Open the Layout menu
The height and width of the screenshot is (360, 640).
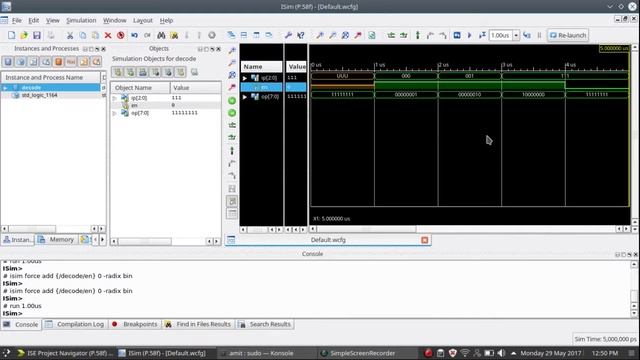[143, 20]
